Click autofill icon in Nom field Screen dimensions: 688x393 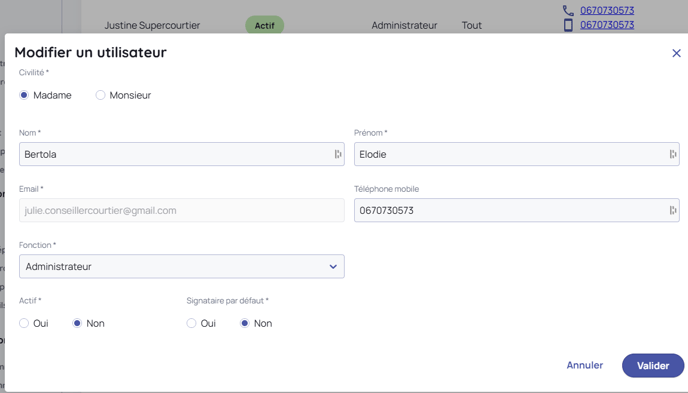pyautogui.click(x=338, y=154)
